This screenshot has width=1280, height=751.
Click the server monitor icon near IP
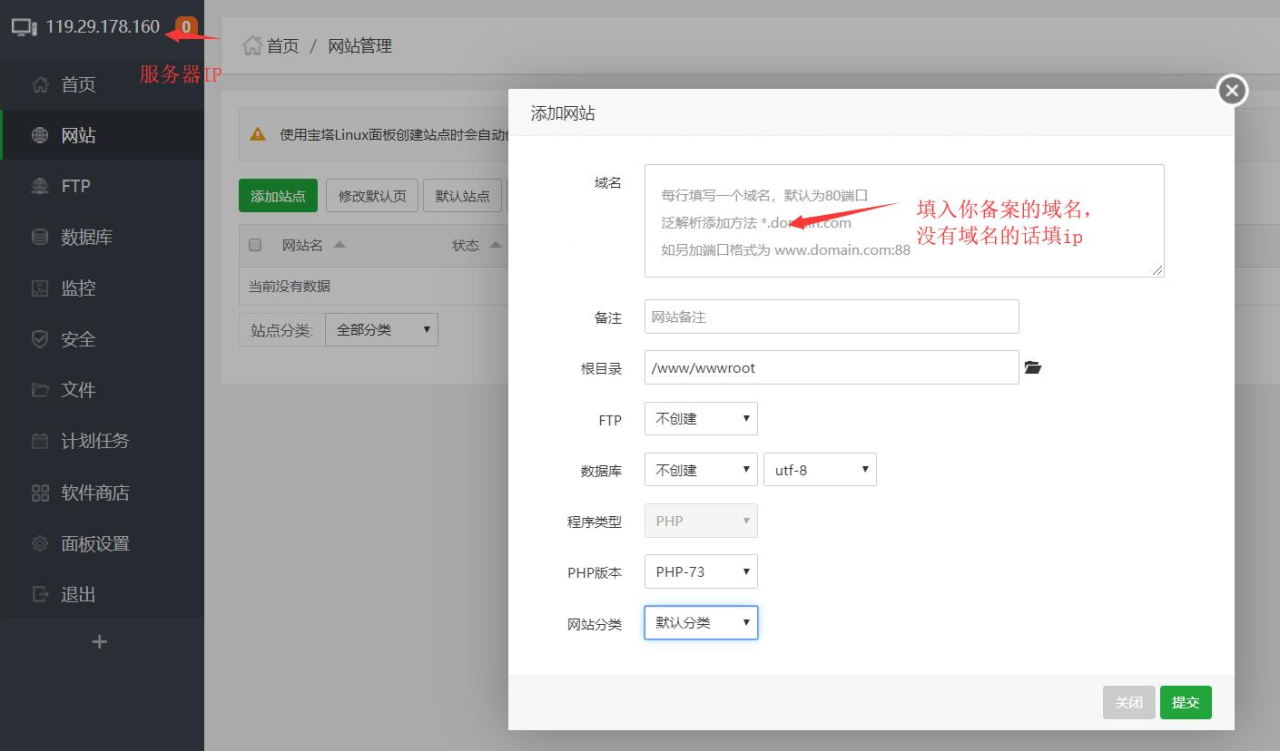pyautogui.click(x=24, y=27)
